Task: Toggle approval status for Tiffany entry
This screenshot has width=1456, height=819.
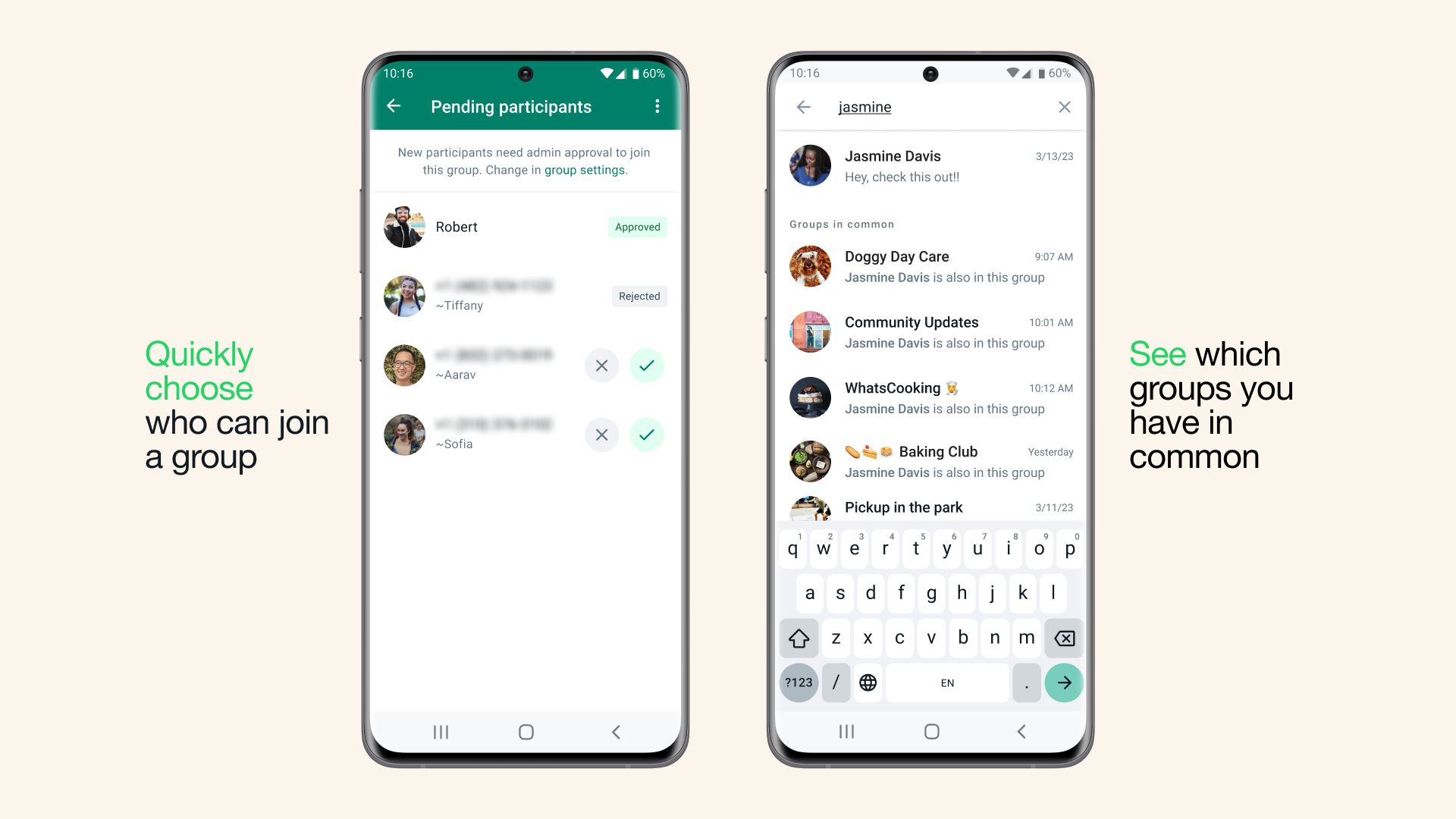Action: [x=639, y=296]
